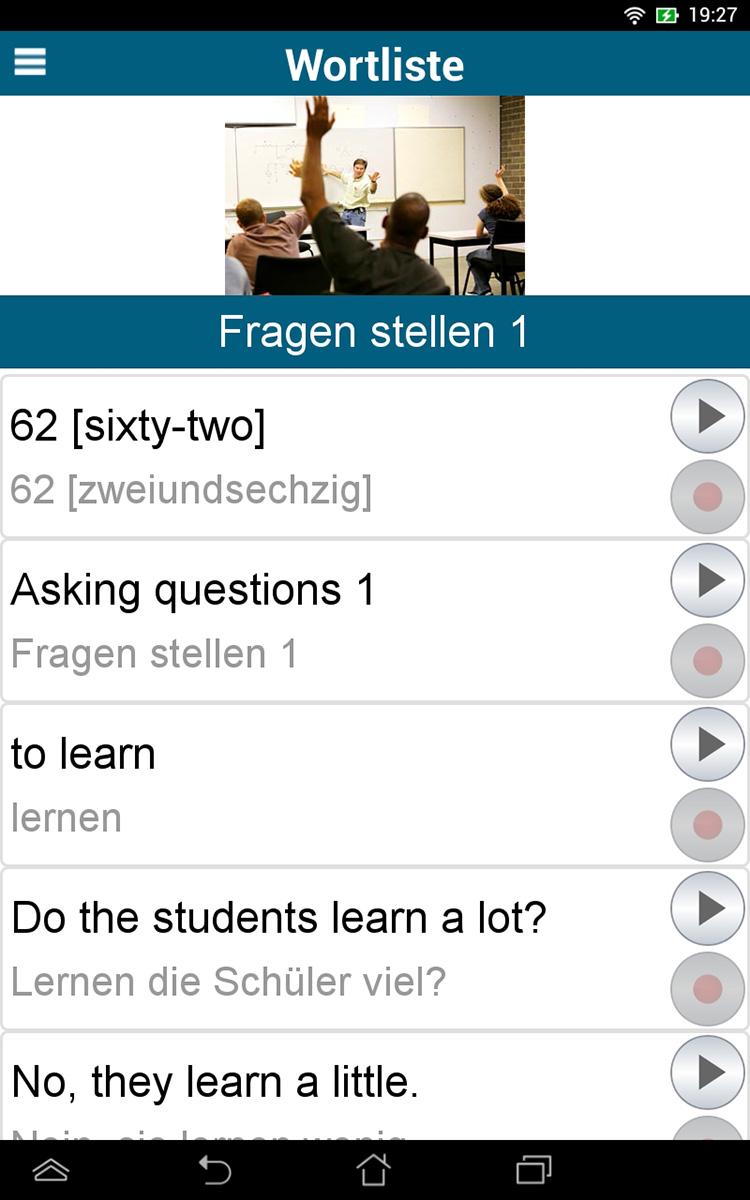Viewport: 750px width, 1200px height.
Task: Play audio for '62 [sixty-two]'
Action: pos(707,416)
